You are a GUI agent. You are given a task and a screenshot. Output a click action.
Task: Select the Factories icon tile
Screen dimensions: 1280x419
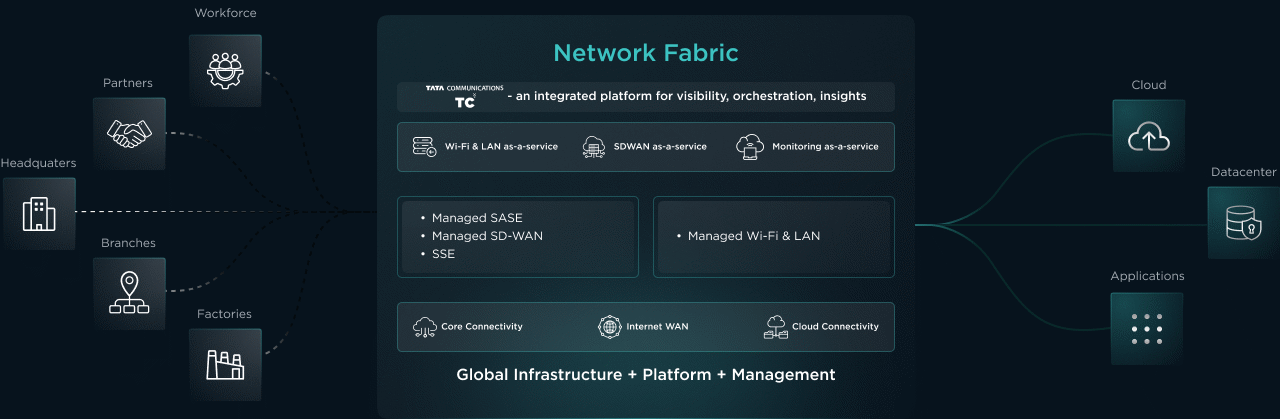(x=225, y=364)
